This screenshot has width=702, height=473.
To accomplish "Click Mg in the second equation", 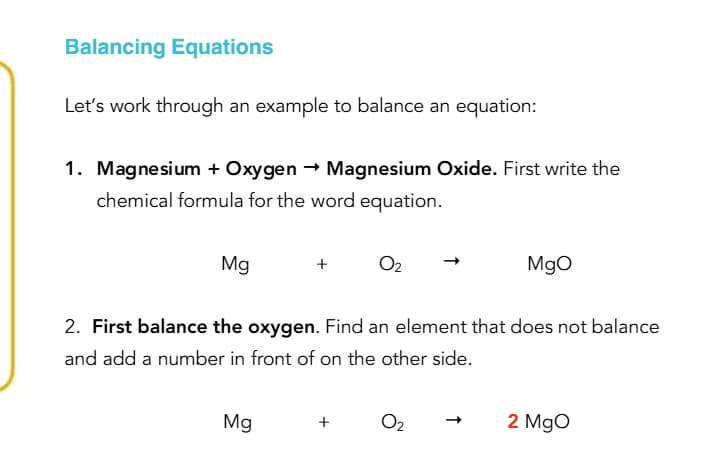I will (x=237, y=421).
